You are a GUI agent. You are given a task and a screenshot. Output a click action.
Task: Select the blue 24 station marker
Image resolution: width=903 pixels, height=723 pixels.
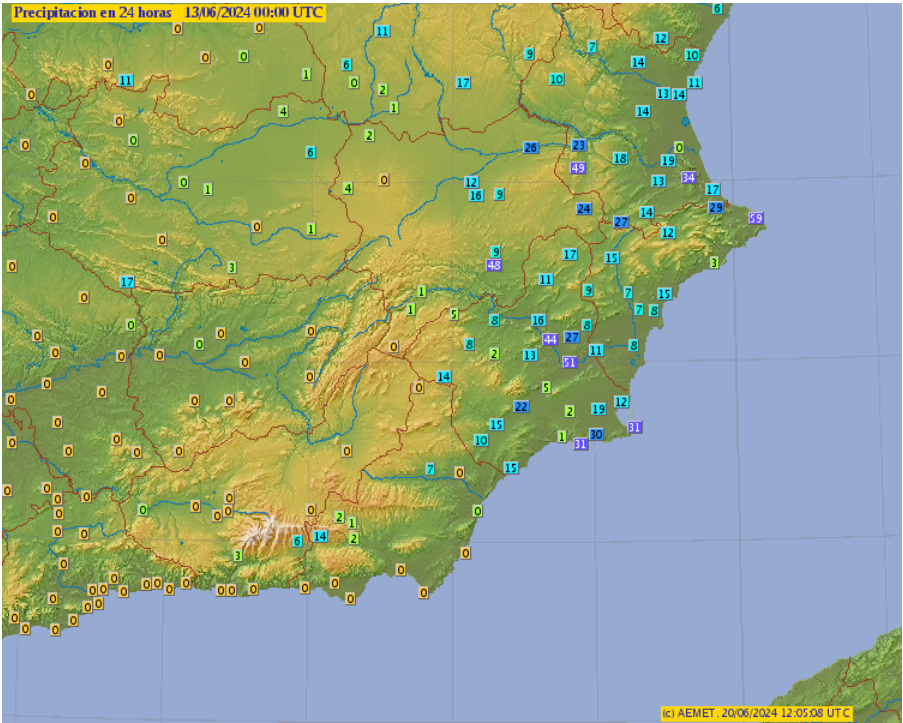pyautogui.click(x=584, y=209)
